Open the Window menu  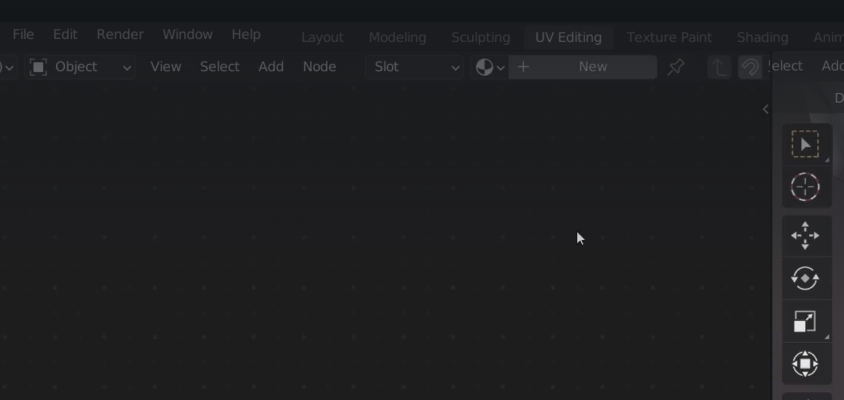[x=187, y=34]
